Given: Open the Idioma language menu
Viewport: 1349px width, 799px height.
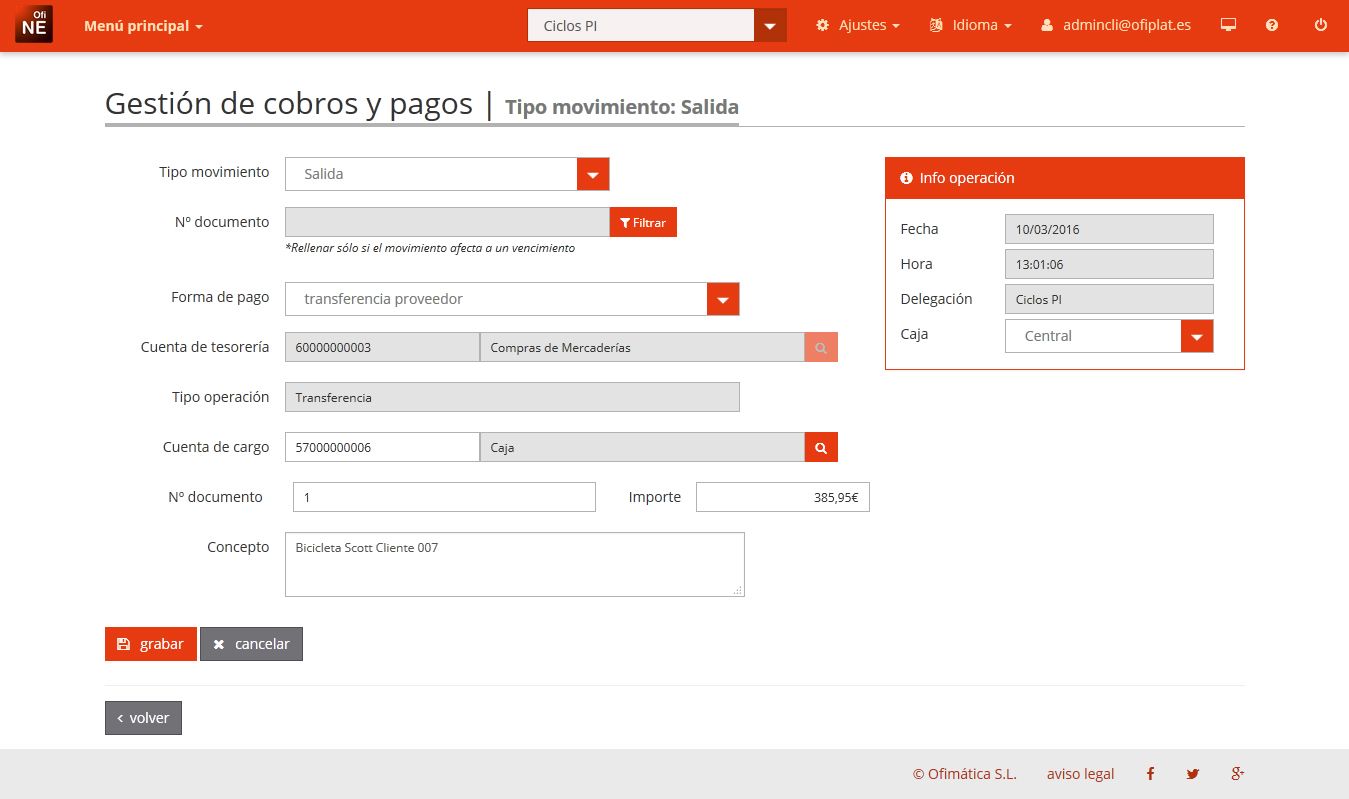Looking at the screenshot, I should pos(971,25).
